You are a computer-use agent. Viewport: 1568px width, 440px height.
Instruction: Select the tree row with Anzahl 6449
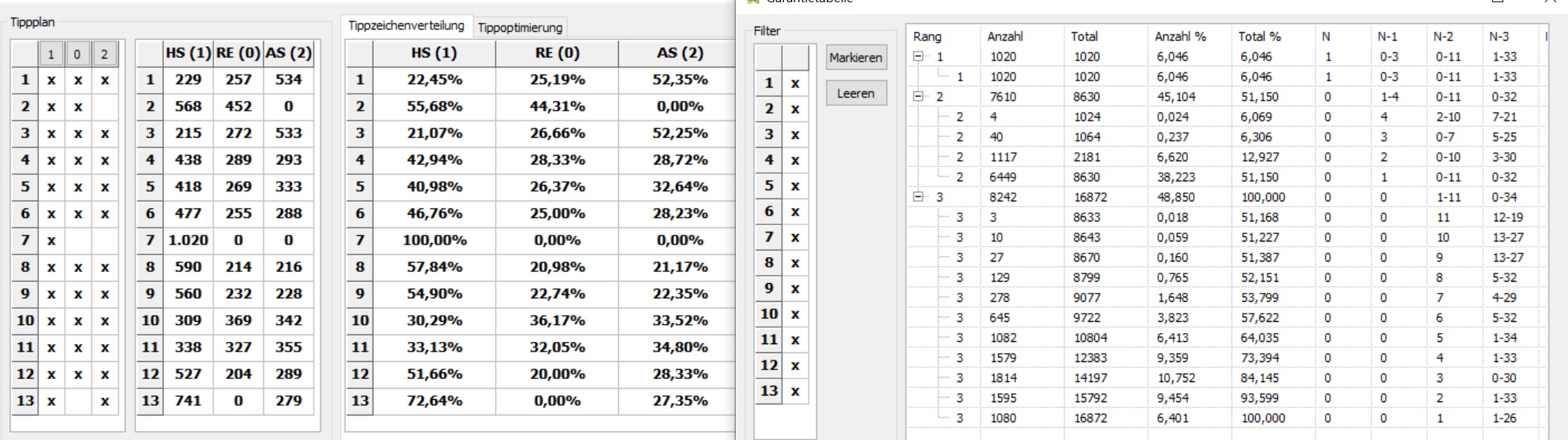click(1227, 177)
